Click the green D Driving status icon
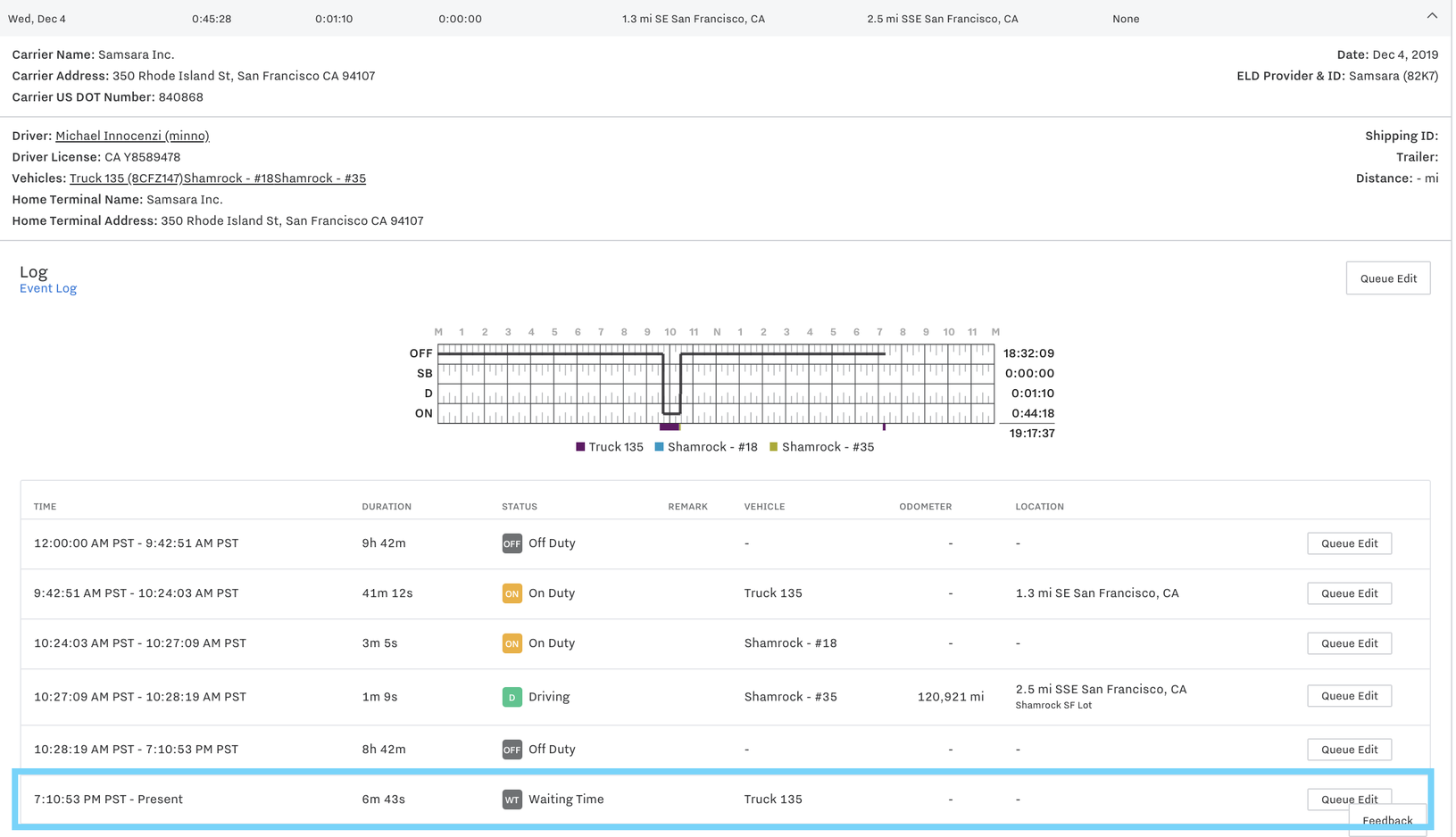The height and width of the screenshot is (837, 1456). (x=512, y=697)
